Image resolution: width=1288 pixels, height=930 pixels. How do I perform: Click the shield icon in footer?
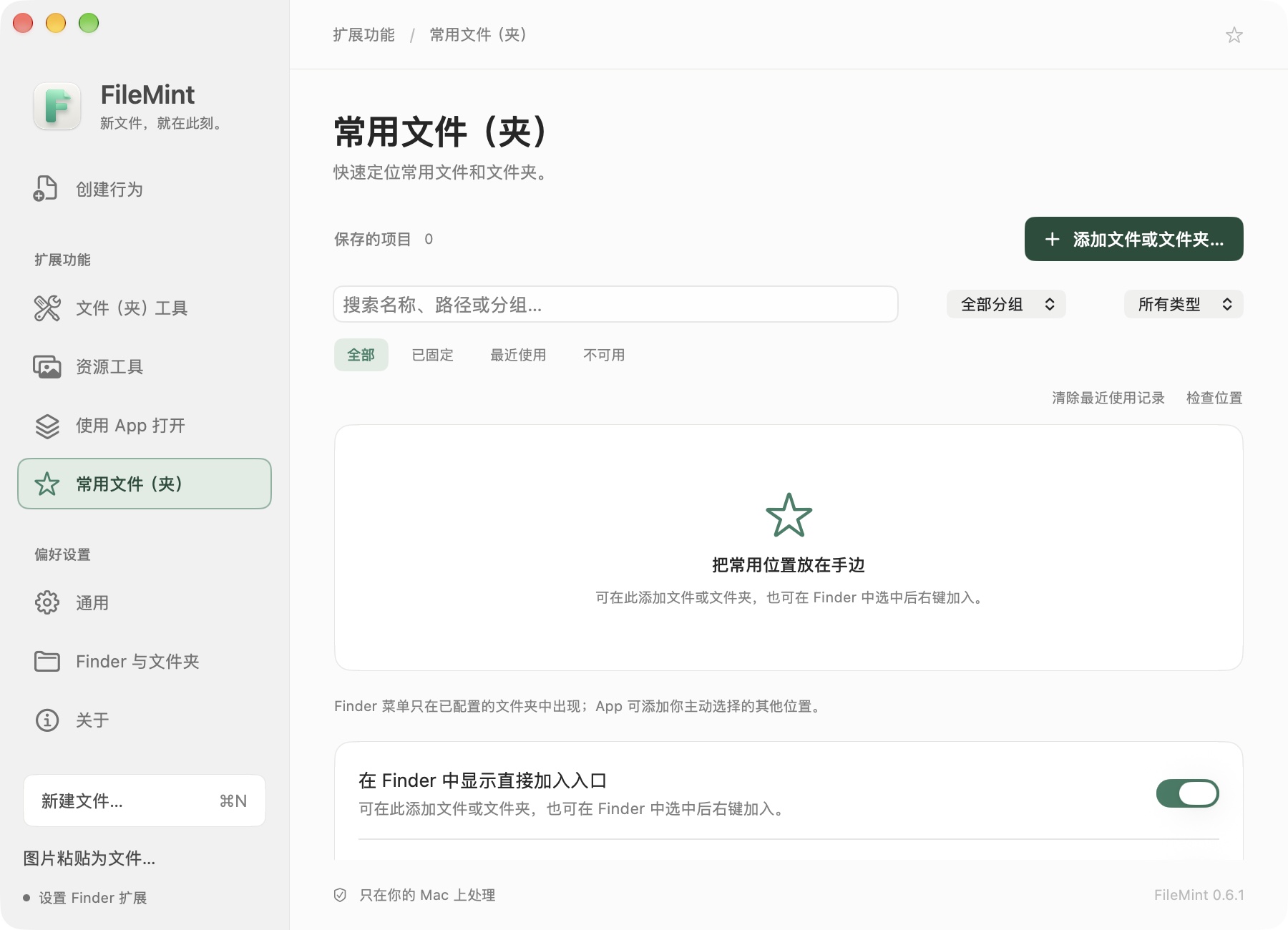[340, 895]
